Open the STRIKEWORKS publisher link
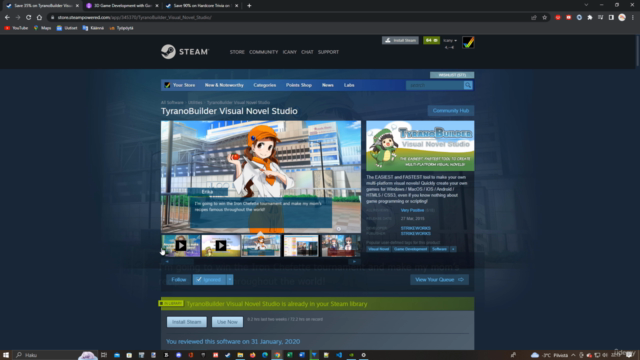Image resolution: width=640 pixels, height=360 pixels. (x=416, y=233)
